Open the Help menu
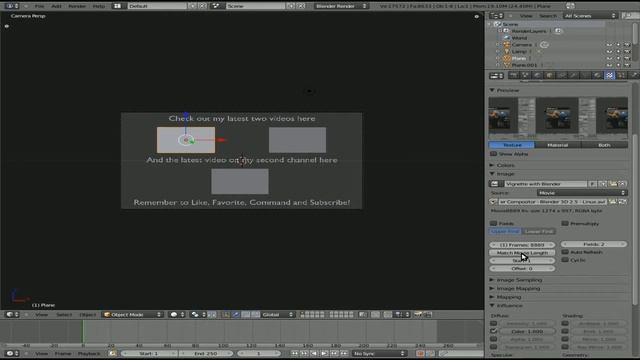Screen dimensions: 640x360 pyautogui.click(x=99, y=6)
